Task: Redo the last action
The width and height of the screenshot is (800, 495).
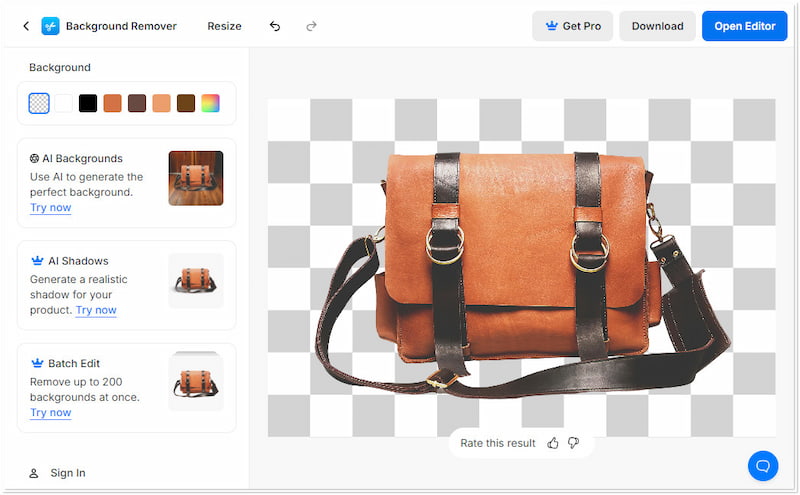Action: (311, 26)
